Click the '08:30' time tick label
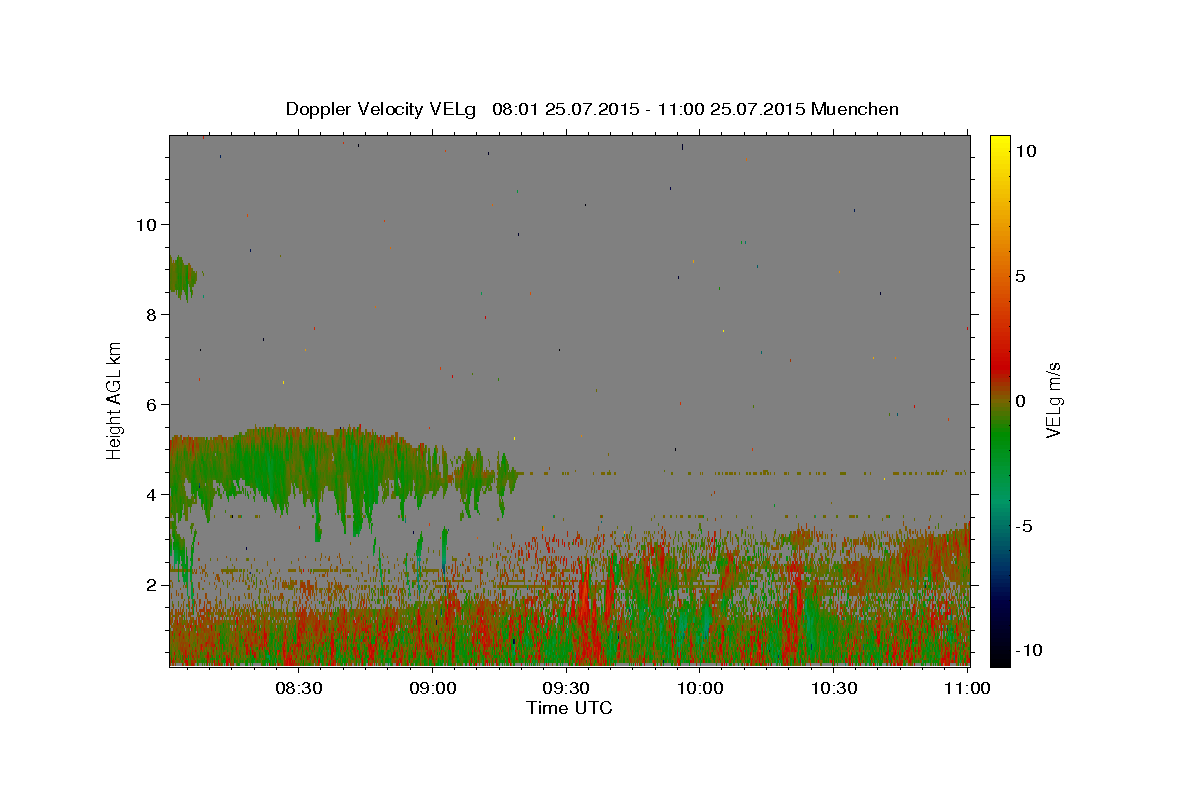 click(x=299, y=689)
